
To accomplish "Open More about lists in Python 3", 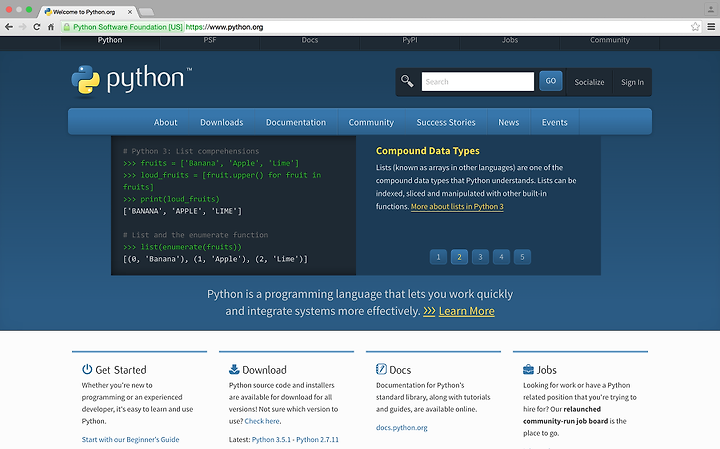I will point(457,207).
